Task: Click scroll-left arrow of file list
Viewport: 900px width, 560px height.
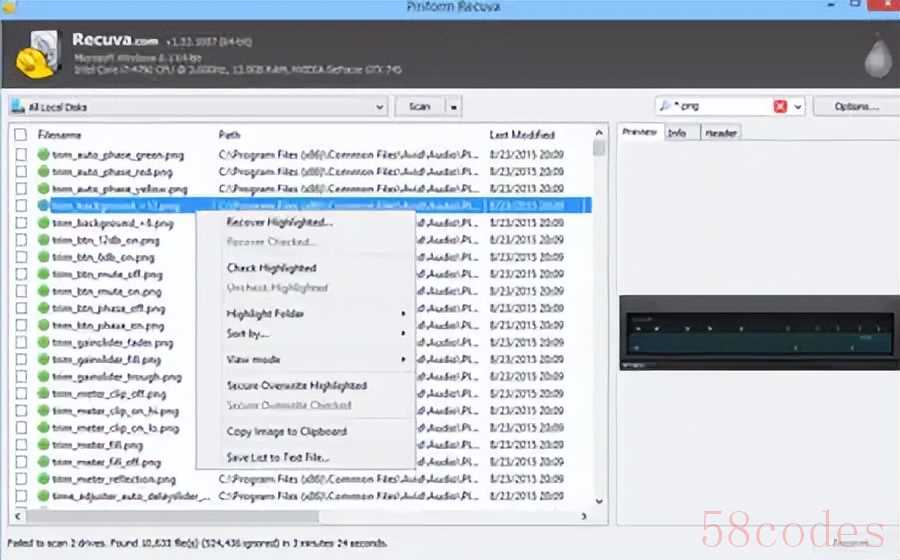Action: pyautogui.click(x=18, y=516)
